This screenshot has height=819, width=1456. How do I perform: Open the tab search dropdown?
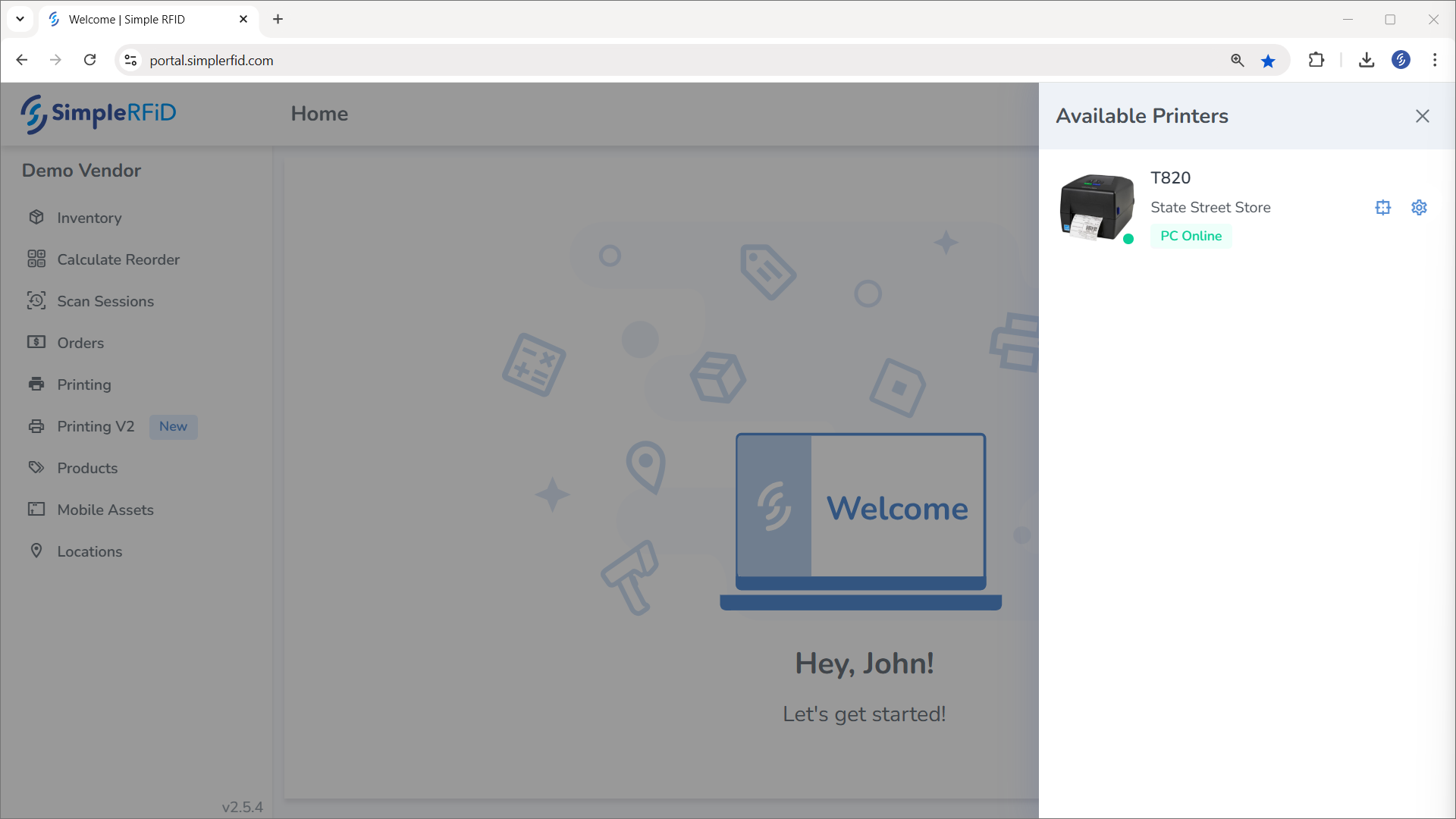pos(20,19)
